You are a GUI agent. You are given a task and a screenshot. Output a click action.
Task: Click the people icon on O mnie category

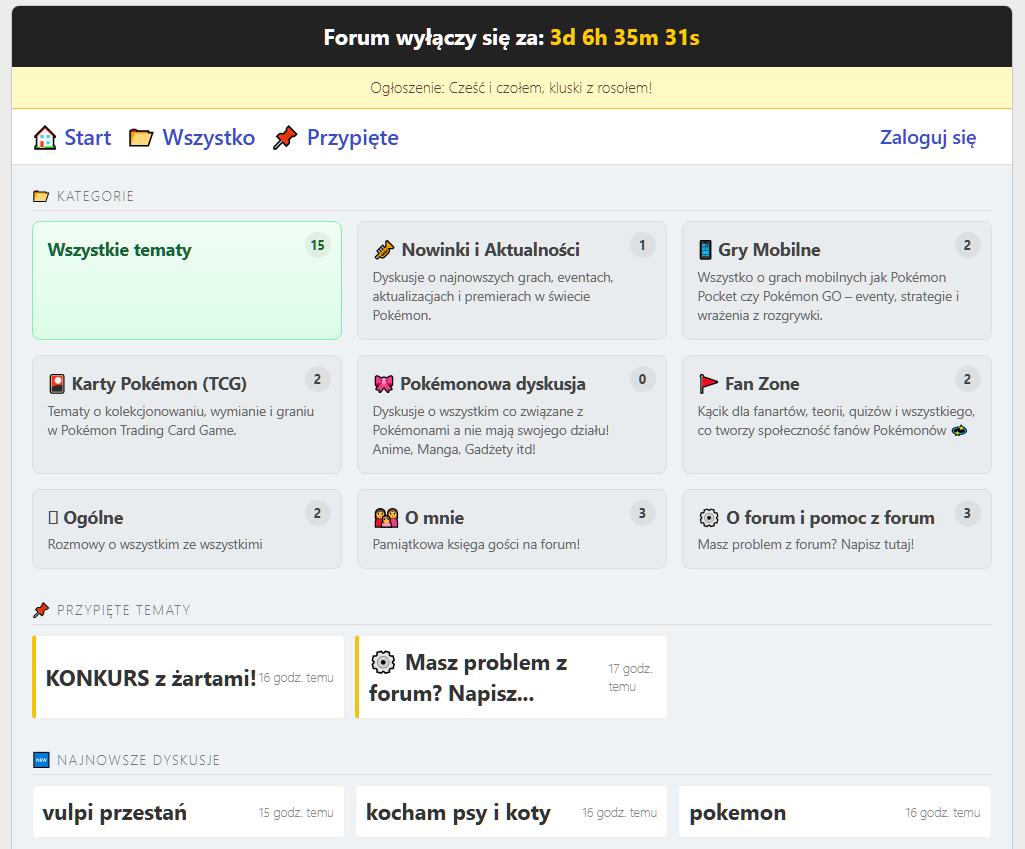[x=385, y=516]
